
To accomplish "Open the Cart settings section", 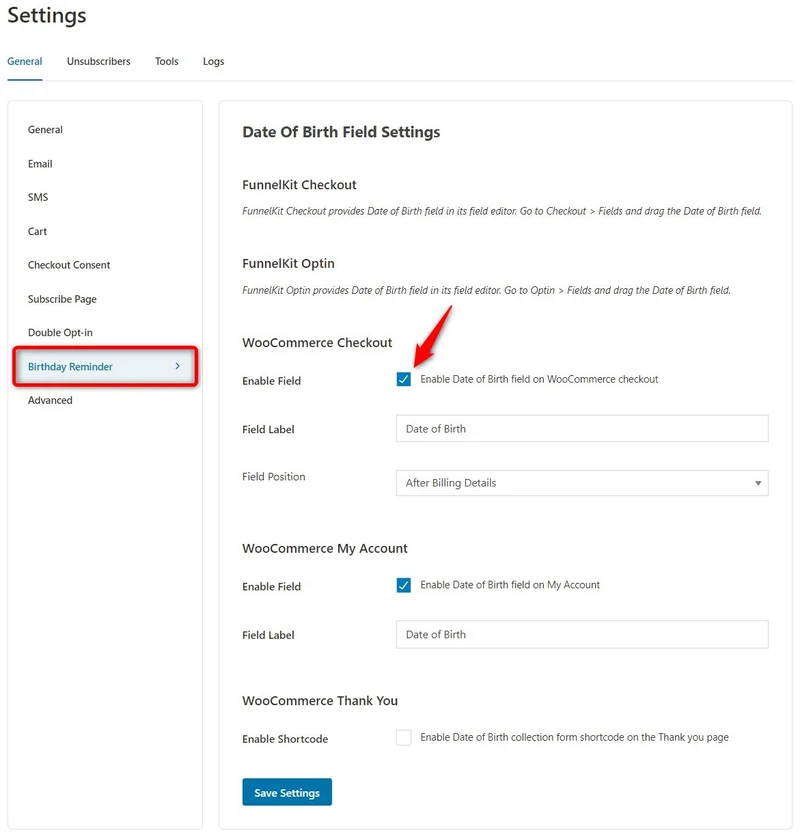I will pyautogui.click(x=37, y=231).
